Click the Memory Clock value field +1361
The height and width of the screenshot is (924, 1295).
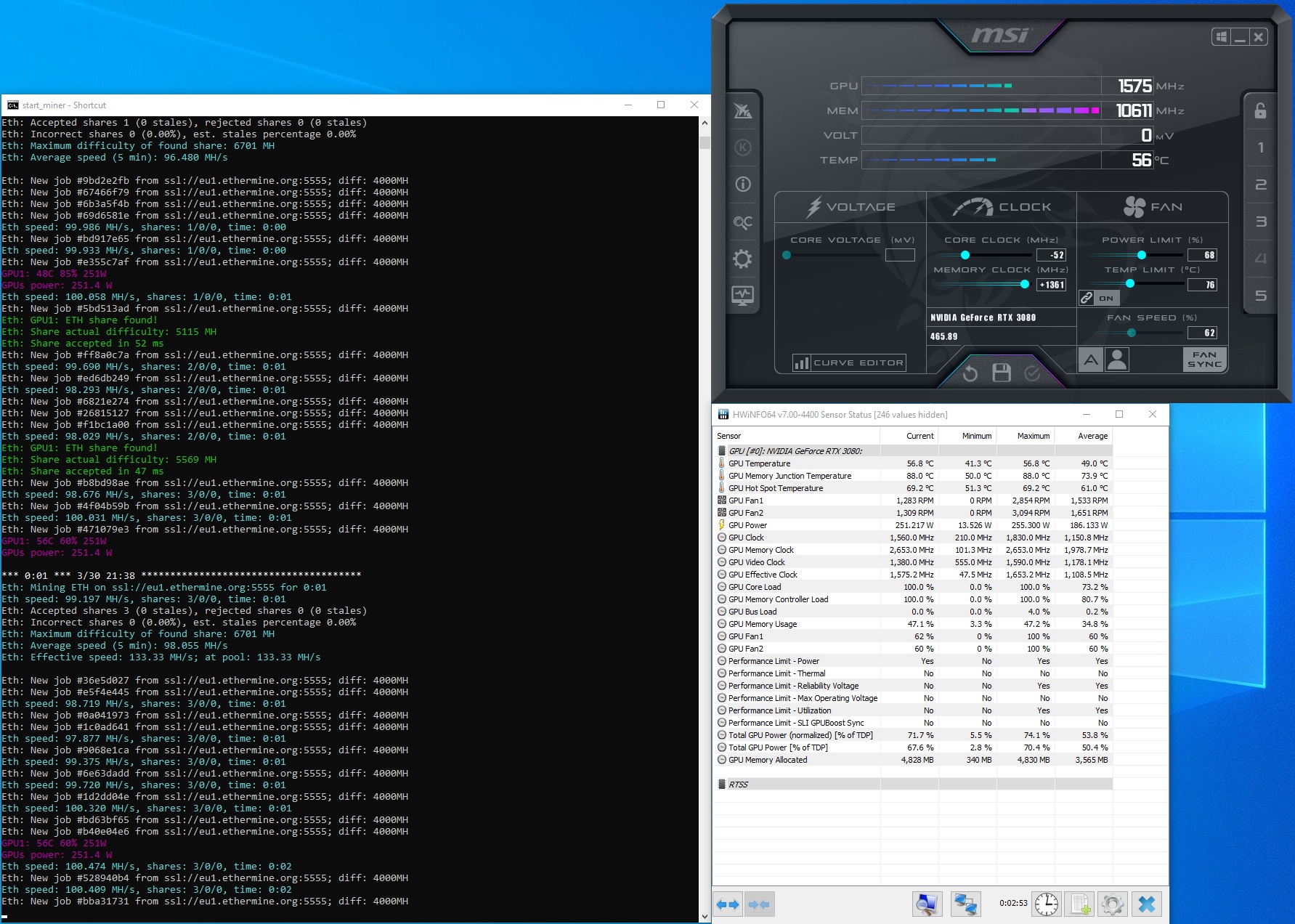click(x=1052, y=285)
